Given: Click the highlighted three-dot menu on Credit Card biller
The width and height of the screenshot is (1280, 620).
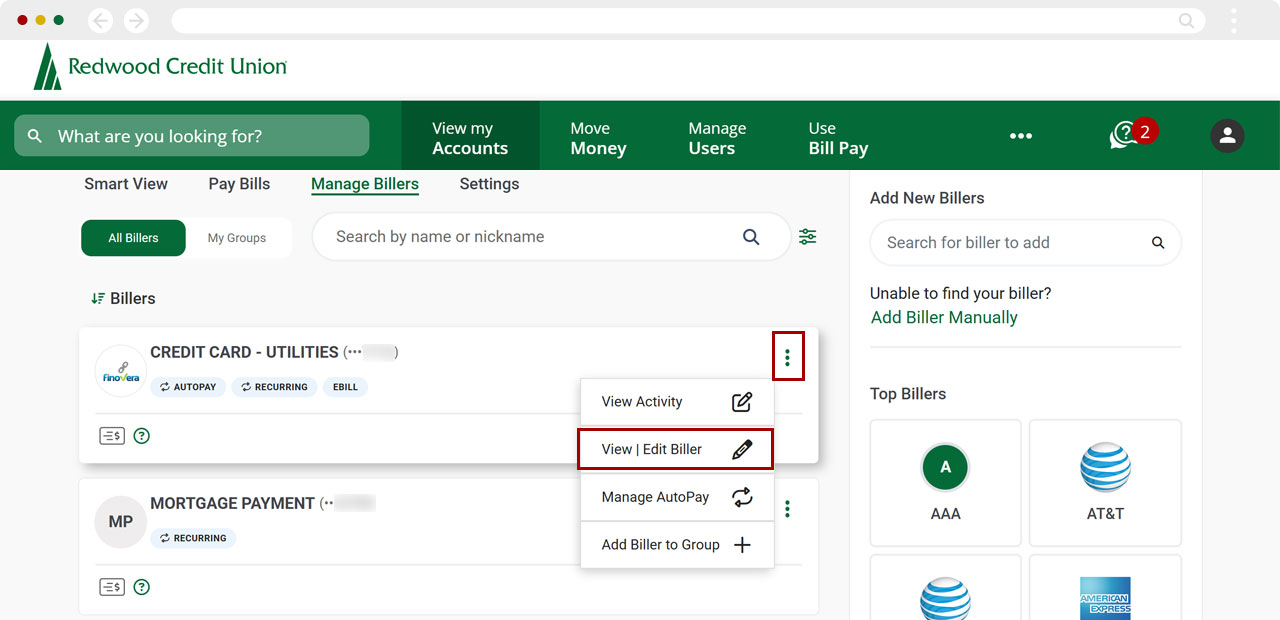Looking at the screenshot, I should click(x=788, y=355).
